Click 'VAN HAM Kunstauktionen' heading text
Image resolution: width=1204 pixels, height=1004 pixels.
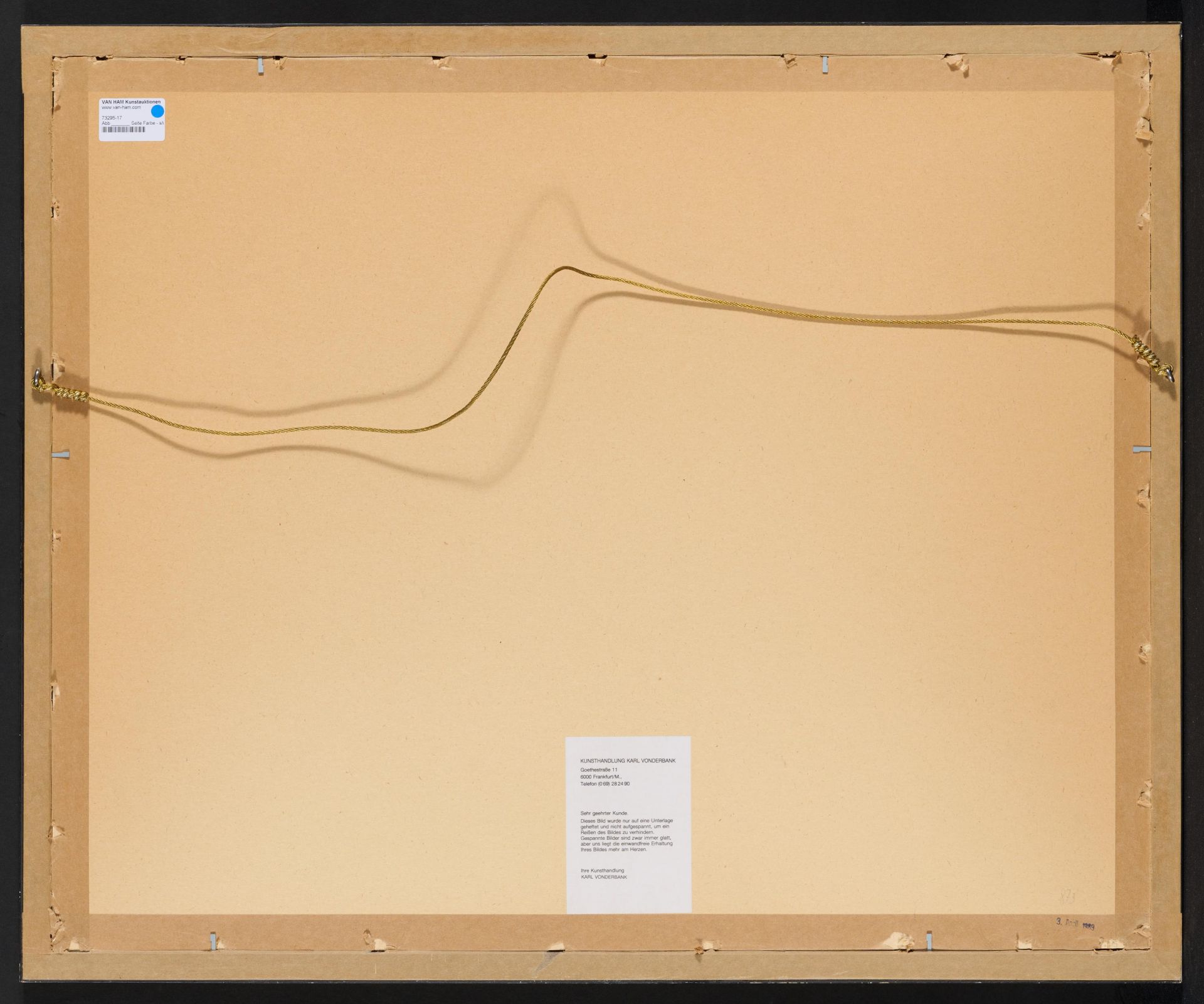[131, 102]
